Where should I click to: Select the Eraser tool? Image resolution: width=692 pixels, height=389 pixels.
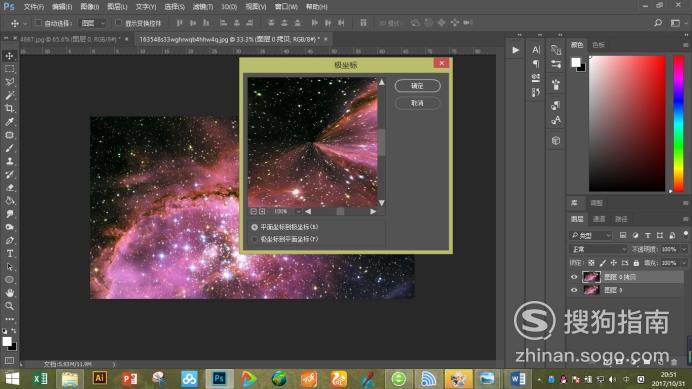pos(9,188)
